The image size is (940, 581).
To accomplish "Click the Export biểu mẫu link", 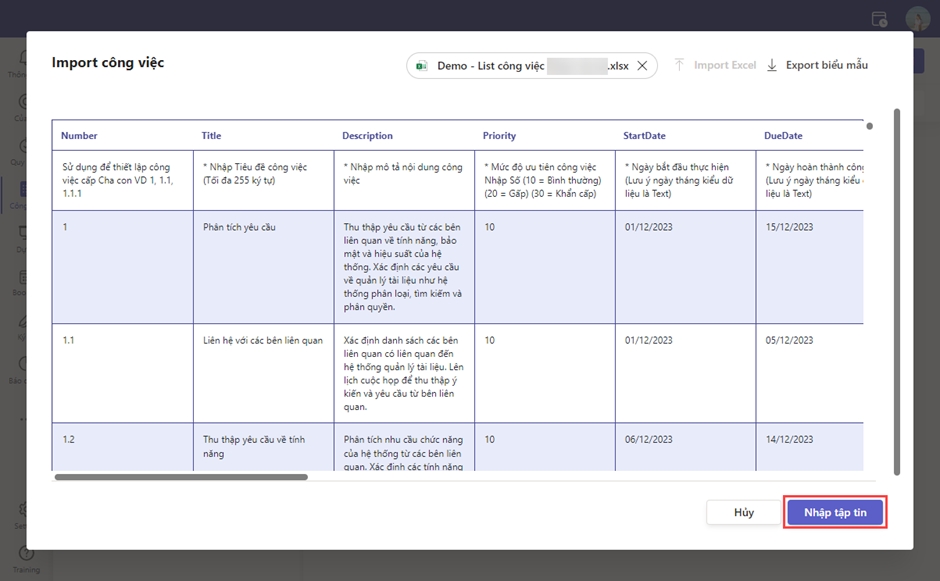I will 826,65.
